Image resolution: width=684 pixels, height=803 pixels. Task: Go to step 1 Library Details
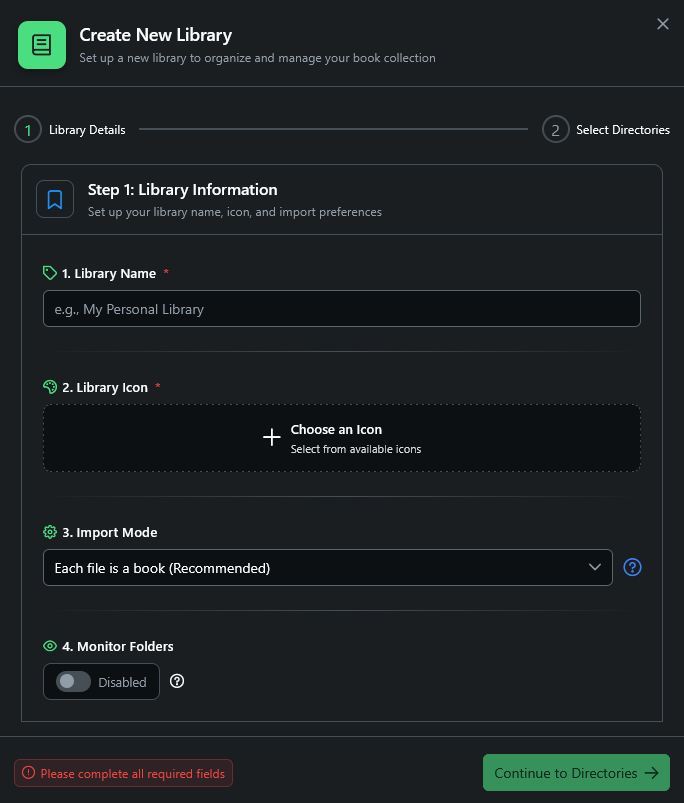pyautogui.click(x=28, y=130)
